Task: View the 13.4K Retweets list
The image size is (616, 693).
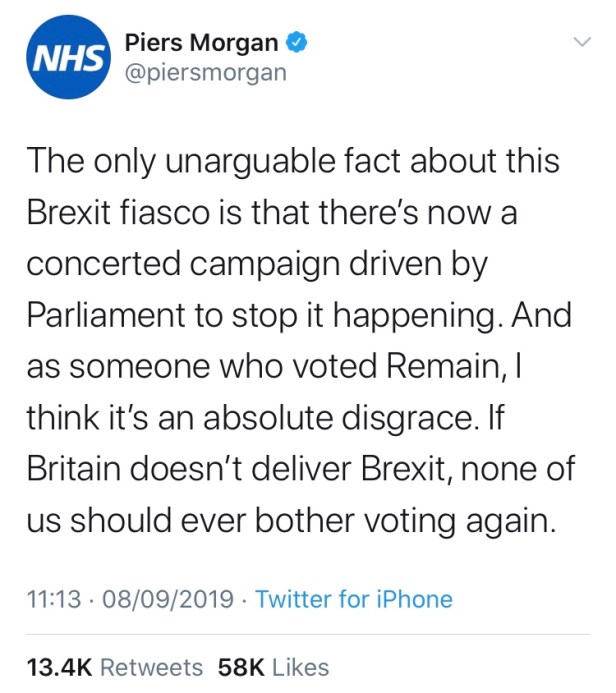Action: click(114, 667)
